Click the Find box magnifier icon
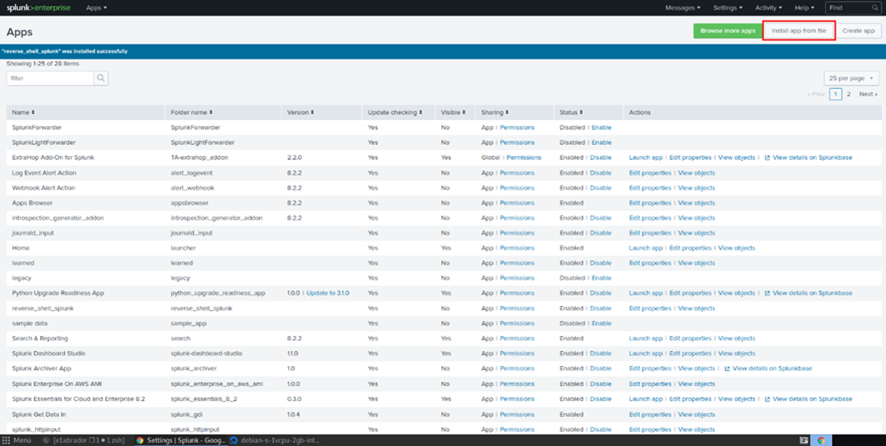This screenshot has width=886, height=446. pos(875,8)
